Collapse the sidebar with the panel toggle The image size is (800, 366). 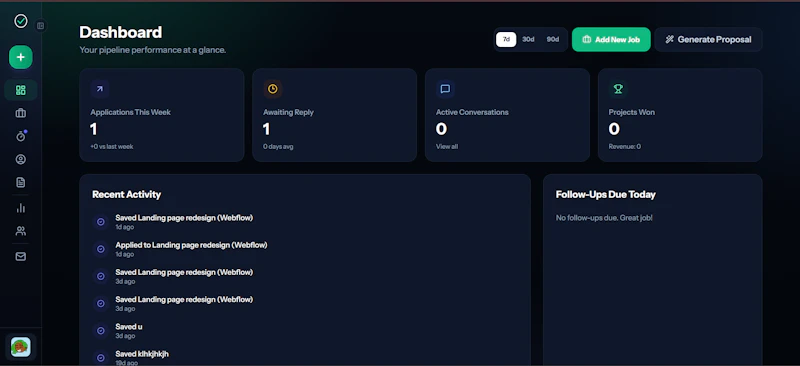click(41, 26)
